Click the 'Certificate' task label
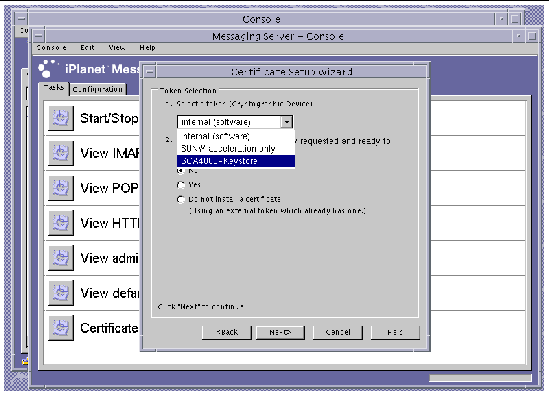 pyautogui.click(x=109, y=328)
